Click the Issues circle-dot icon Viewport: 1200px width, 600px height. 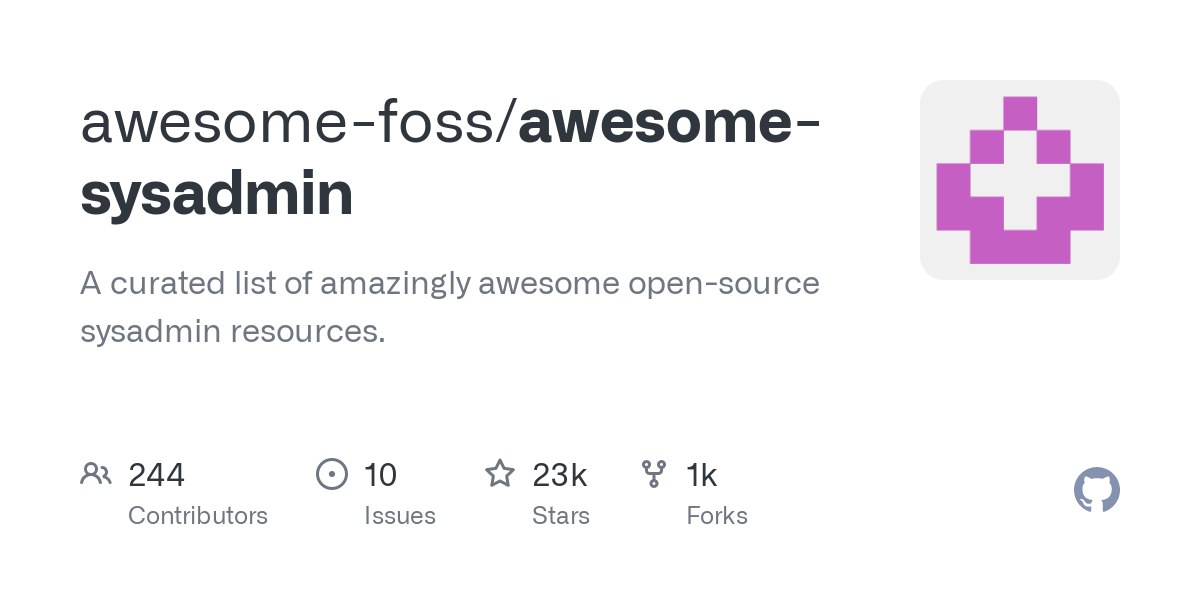point(331,473)
